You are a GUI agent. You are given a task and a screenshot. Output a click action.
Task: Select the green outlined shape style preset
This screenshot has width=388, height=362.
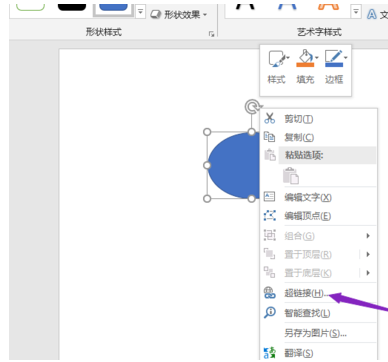[x=30, y=7]
